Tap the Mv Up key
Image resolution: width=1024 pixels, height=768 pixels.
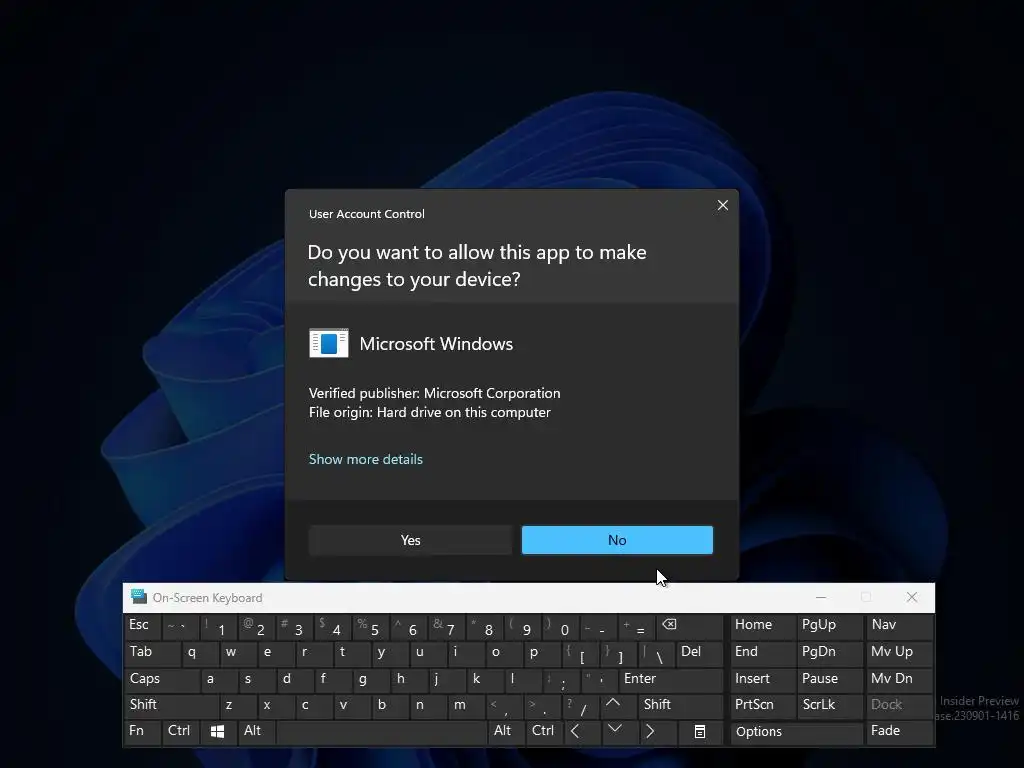coord(899,652)
